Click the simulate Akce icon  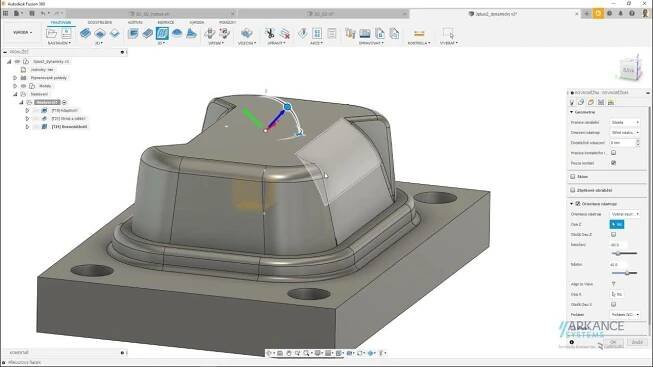pyautogui.click(x=303, y=33)
